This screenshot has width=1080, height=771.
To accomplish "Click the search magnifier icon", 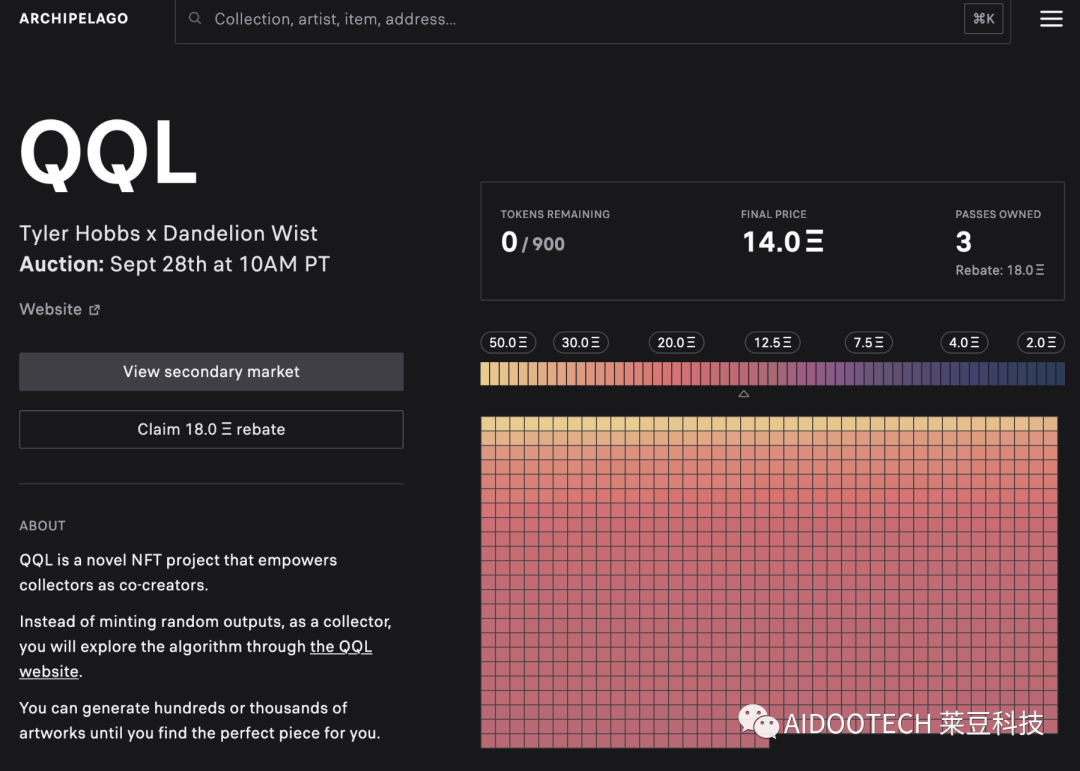I will [x=195, y=19].
